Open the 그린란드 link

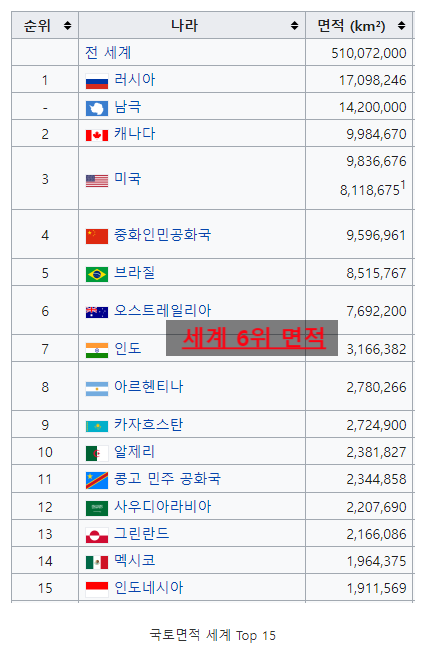pyautogui.click(x=141, y=533)
